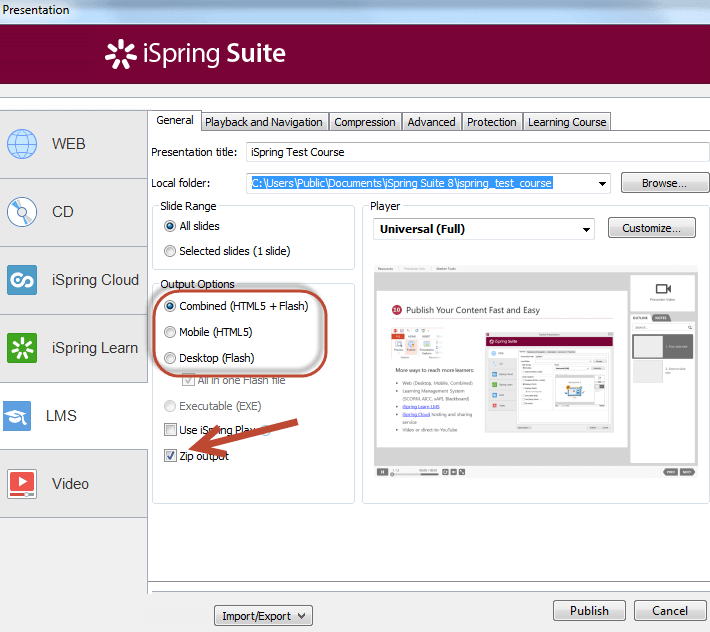Open the Universal (Full) player dropdown

tap(484, 229)
